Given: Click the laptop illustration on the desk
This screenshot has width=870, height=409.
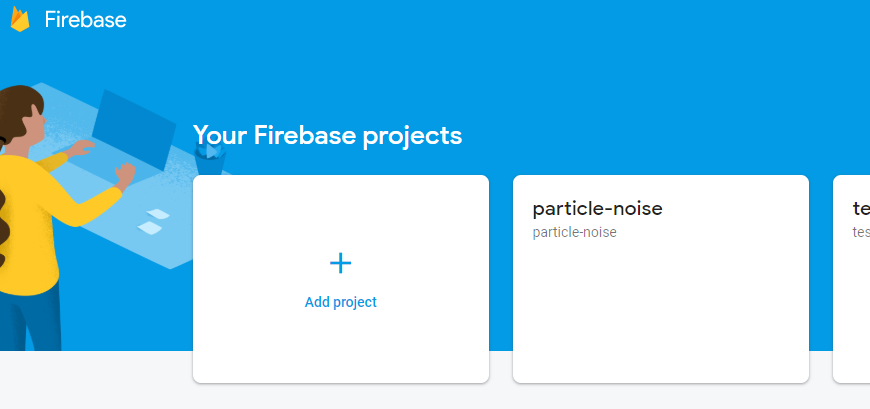Looking at the screenshot, I should [135, 130].
